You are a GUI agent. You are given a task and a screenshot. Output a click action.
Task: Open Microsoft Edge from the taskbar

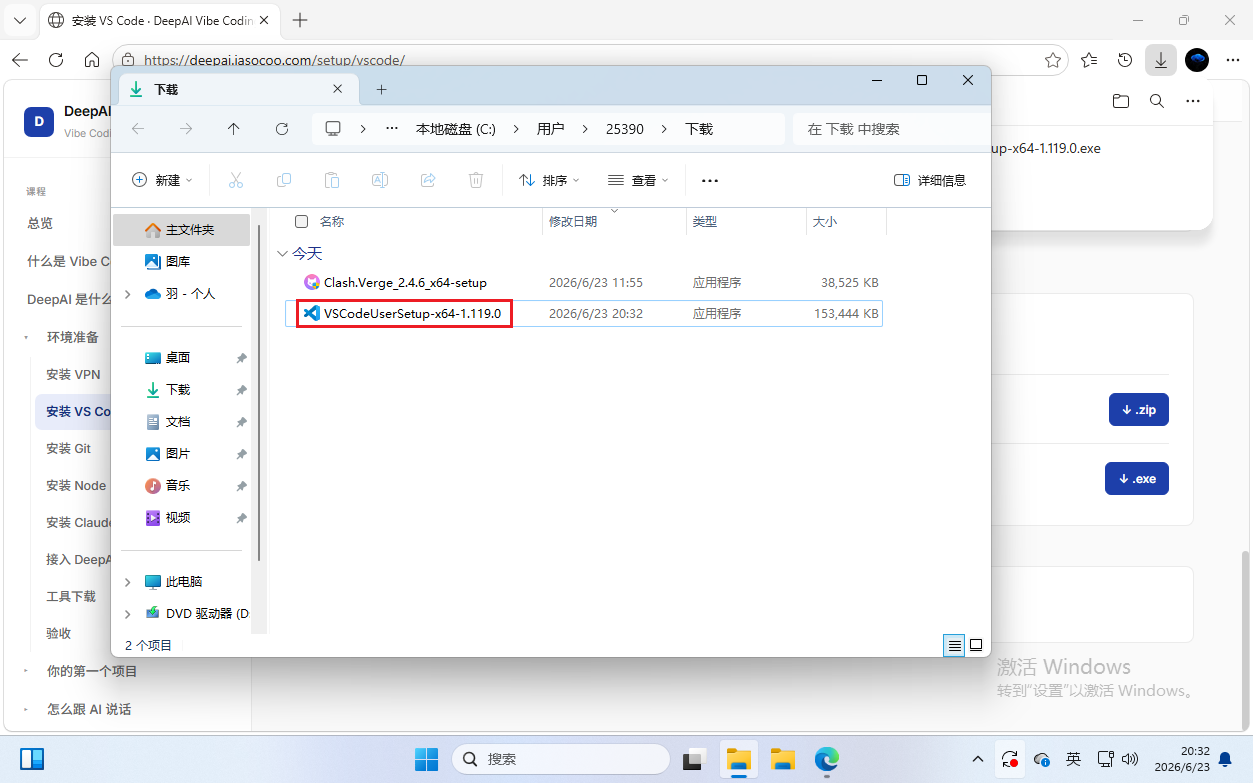click(x=827, y=759)
